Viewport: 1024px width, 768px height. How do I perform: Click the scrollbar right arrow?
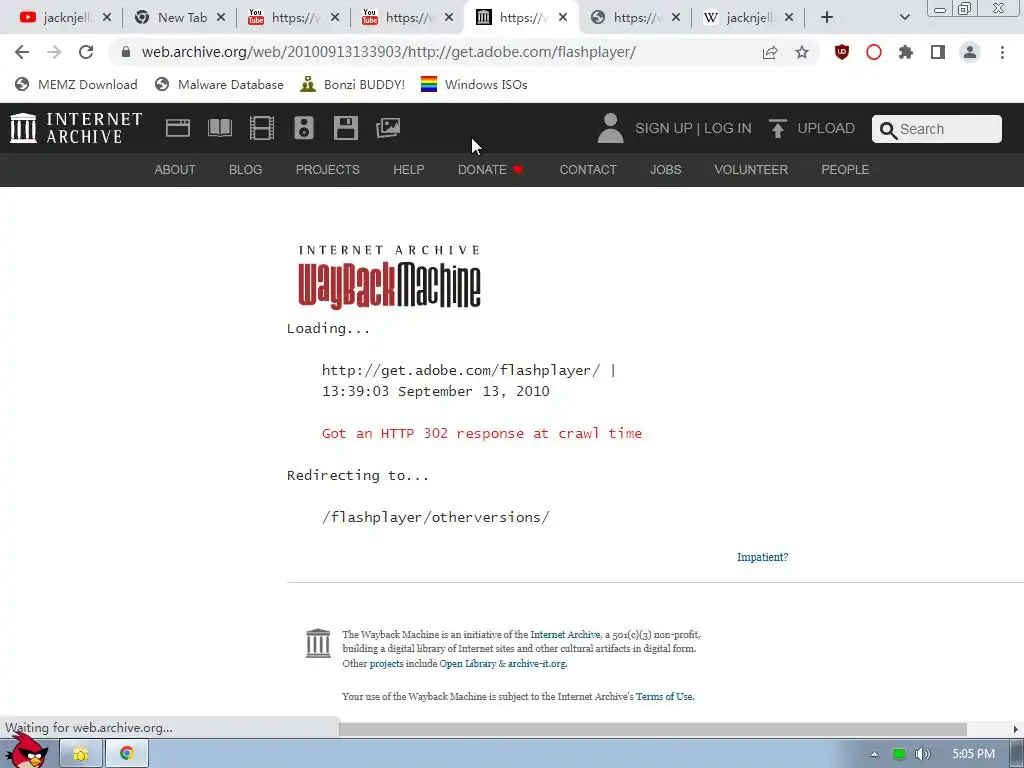1016,729
